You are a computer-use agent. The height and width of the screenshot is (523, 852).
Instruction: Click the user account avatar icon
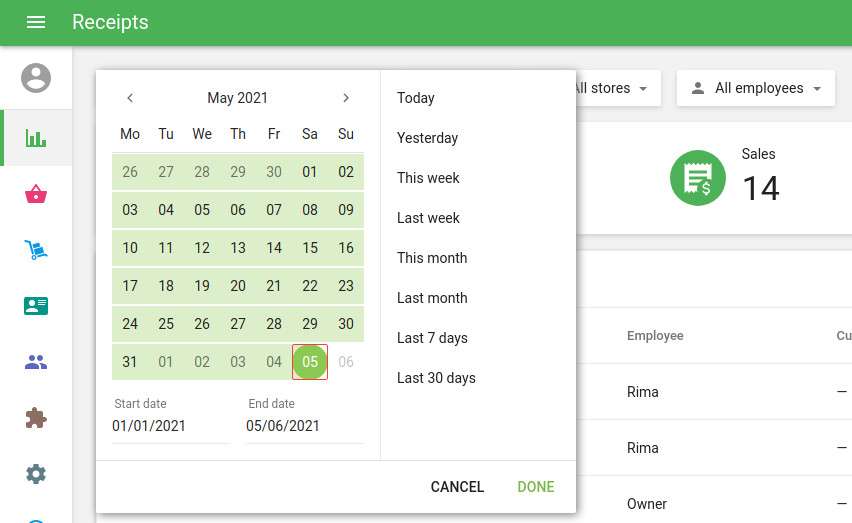pyautogui.click(x=36, y=78)
